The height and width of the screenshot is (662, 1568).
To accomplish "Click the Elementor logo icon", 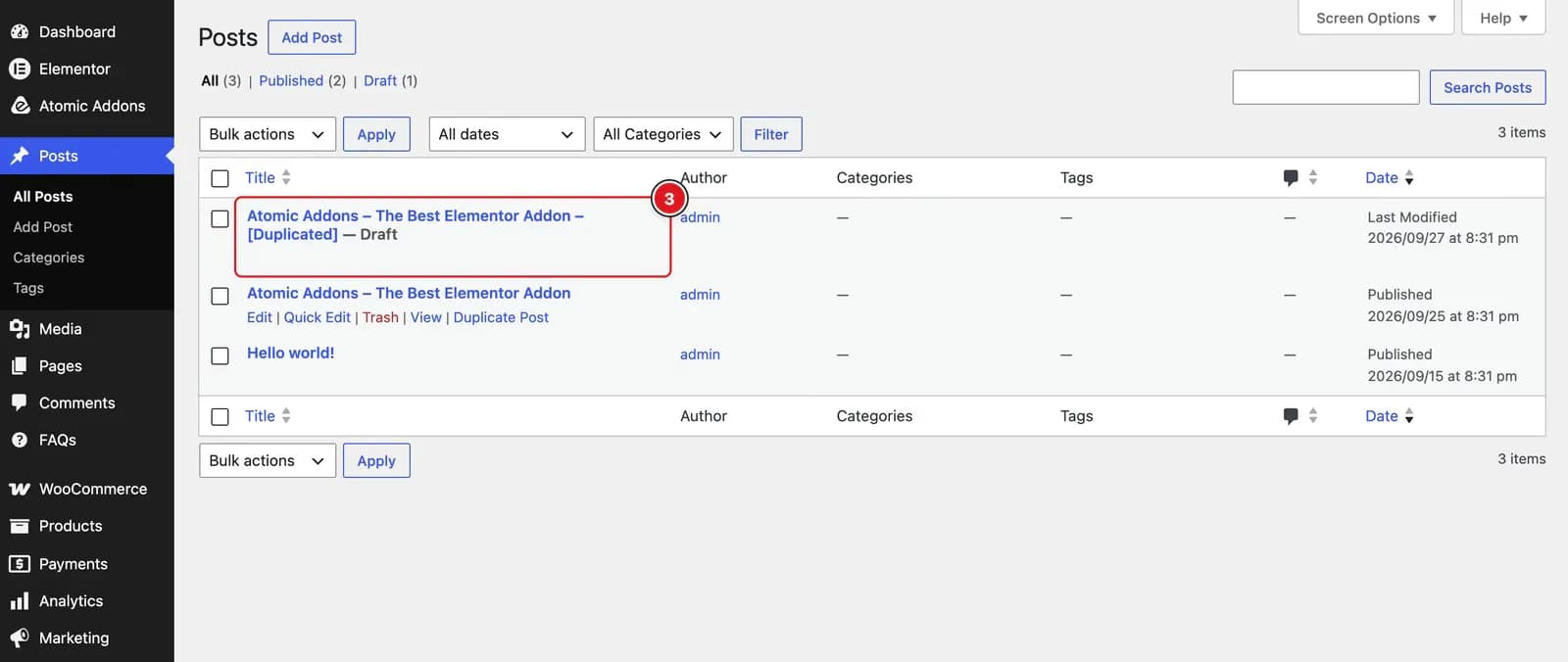I will [x=20, y=69].
